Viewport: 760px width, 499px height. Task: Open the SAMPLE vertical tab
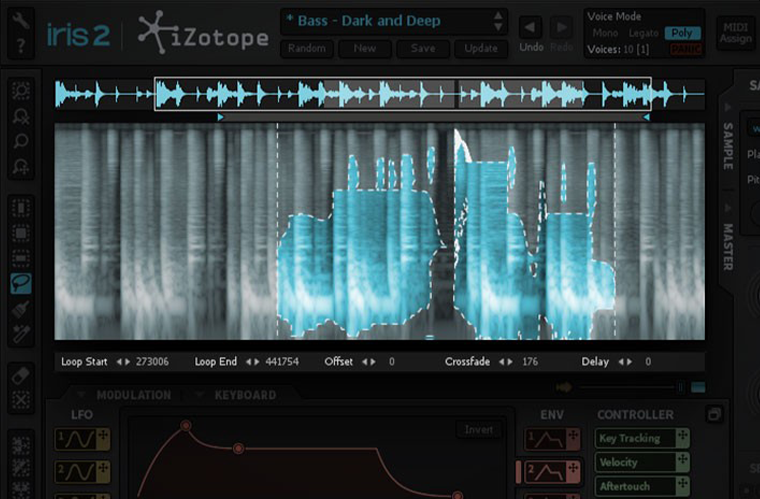pos(728,146)
